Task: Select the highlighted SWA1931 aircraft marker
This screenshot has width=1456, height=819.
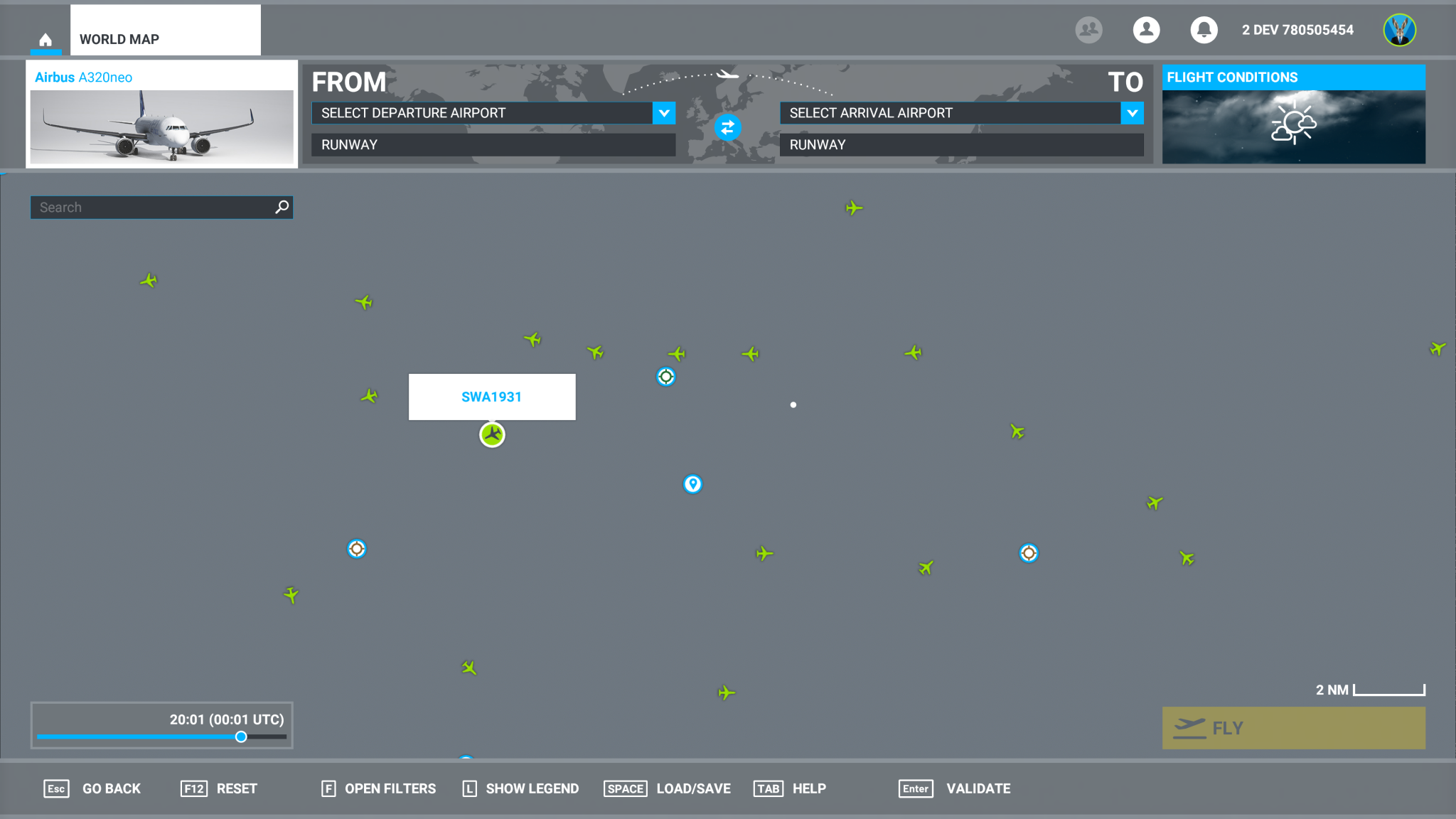Action: pos(492,434)
